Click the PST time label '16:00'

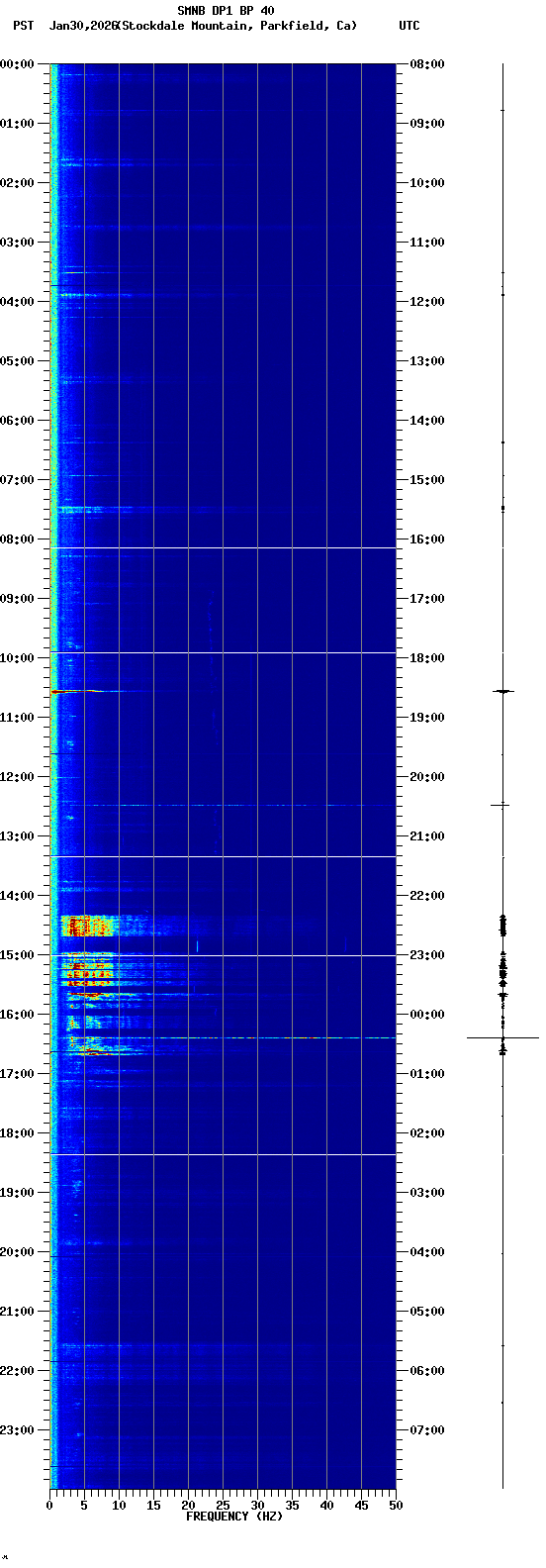point(17,1015)
